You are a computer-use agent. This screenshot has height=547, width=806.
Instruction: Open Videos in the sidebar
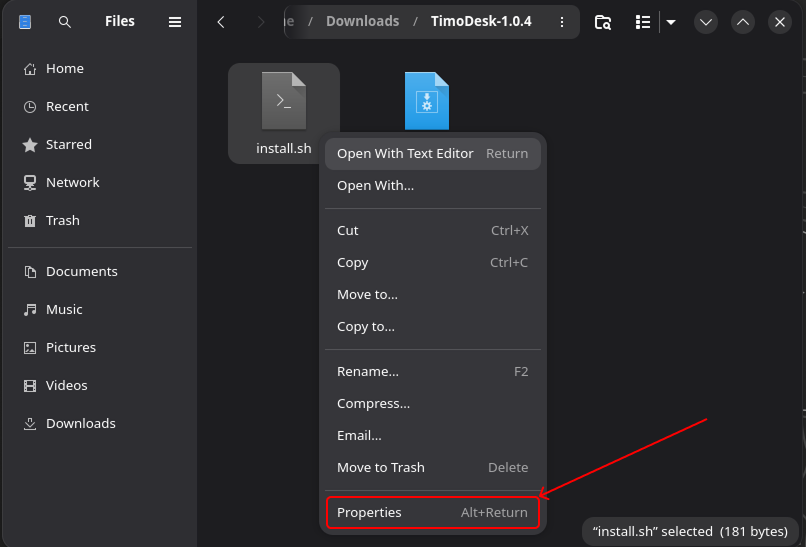tap(100, 386)
